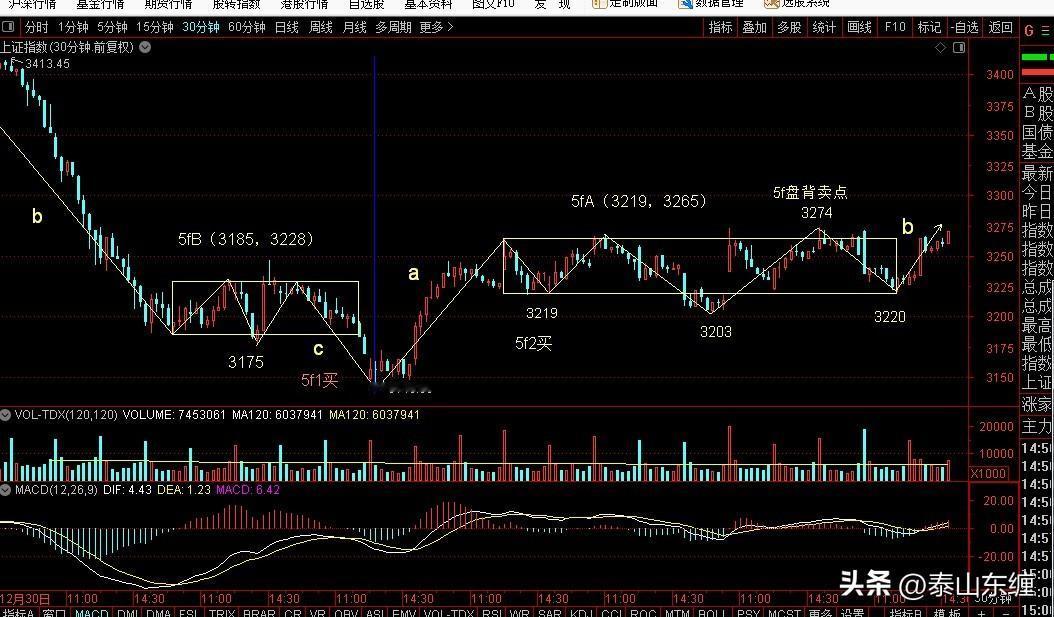Click the red G icon

[x=1028, y=30]
